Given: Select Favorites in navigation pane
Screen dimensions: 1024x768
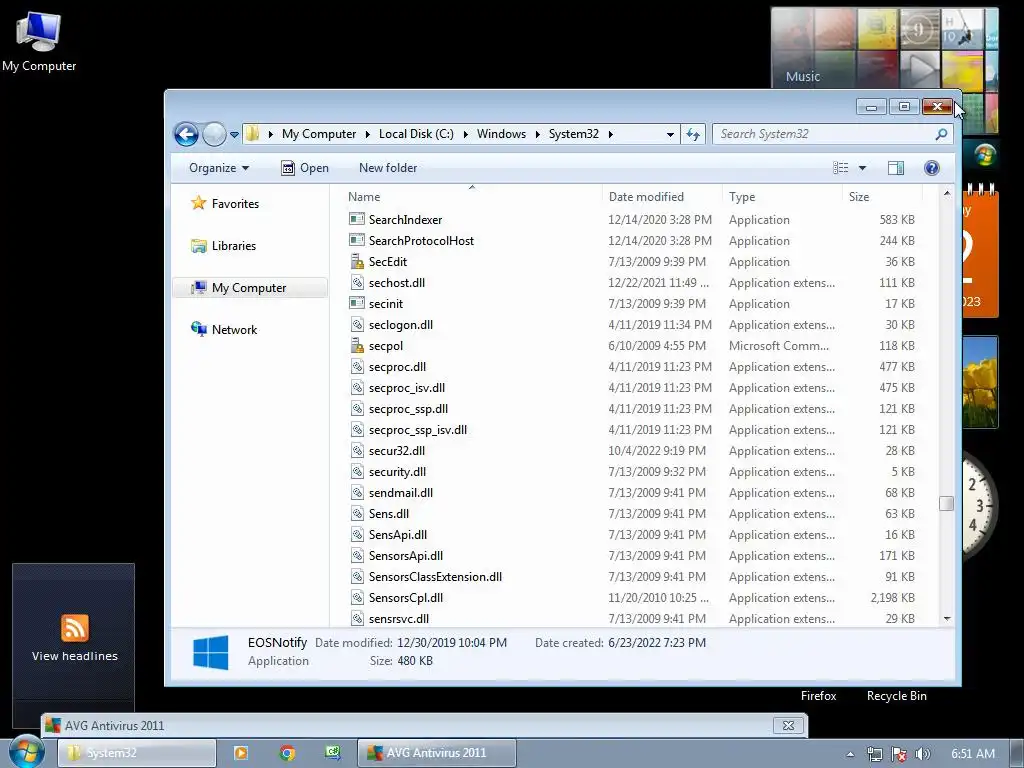Looking at the screenshot, I should [225, 204].
